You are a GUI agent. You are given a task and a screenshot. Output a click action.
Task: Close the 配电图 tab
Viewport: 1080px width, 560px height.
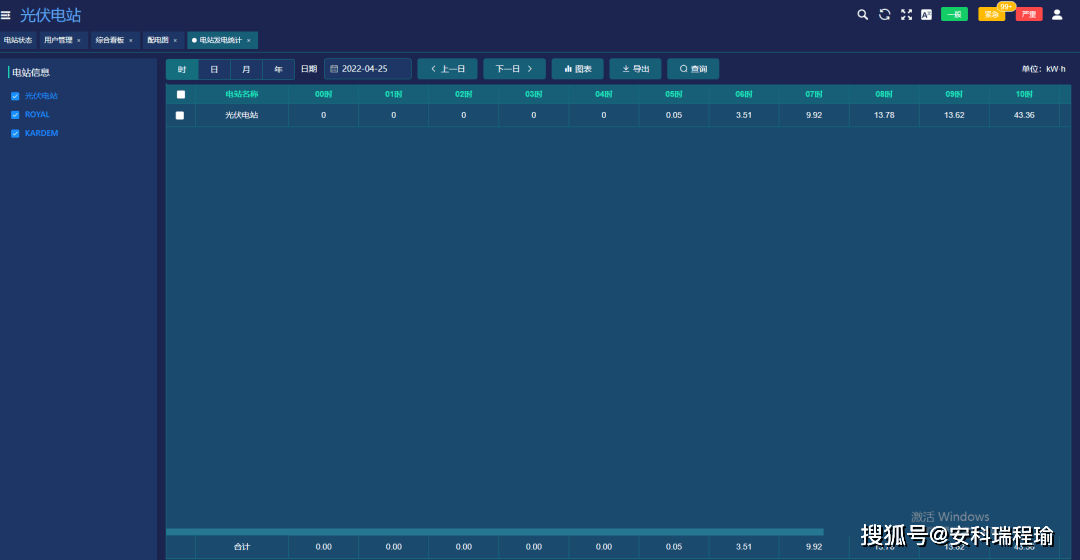(x=175, y=41)
